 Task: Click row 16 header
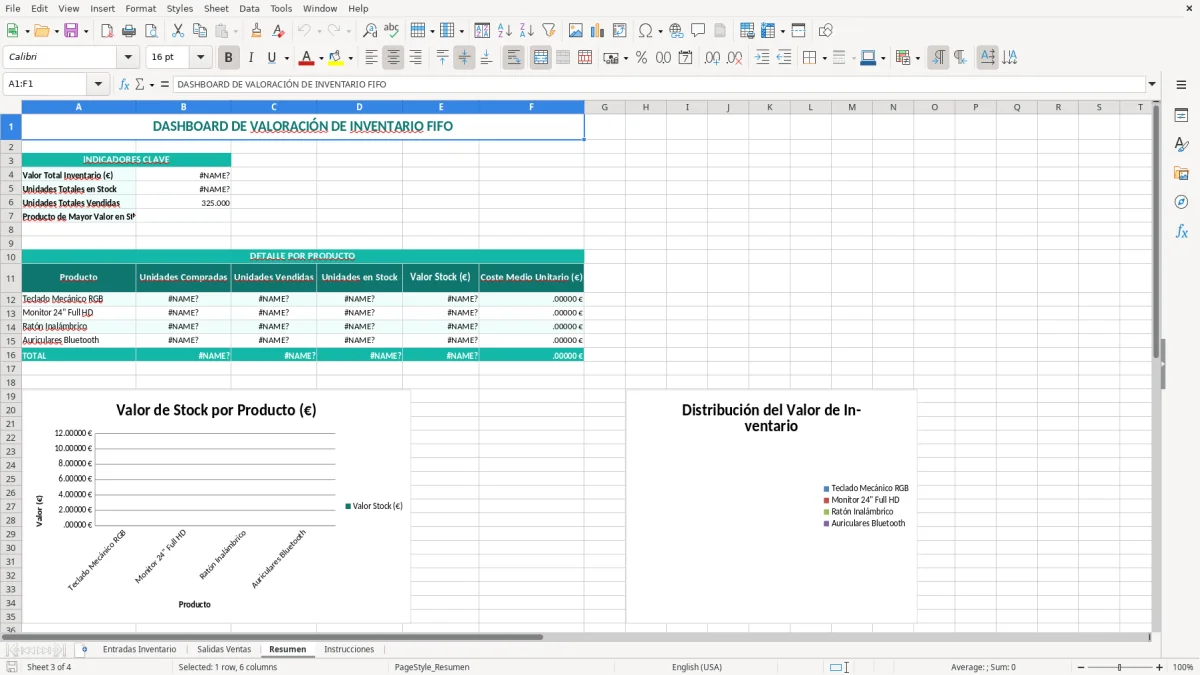(11, 355)
